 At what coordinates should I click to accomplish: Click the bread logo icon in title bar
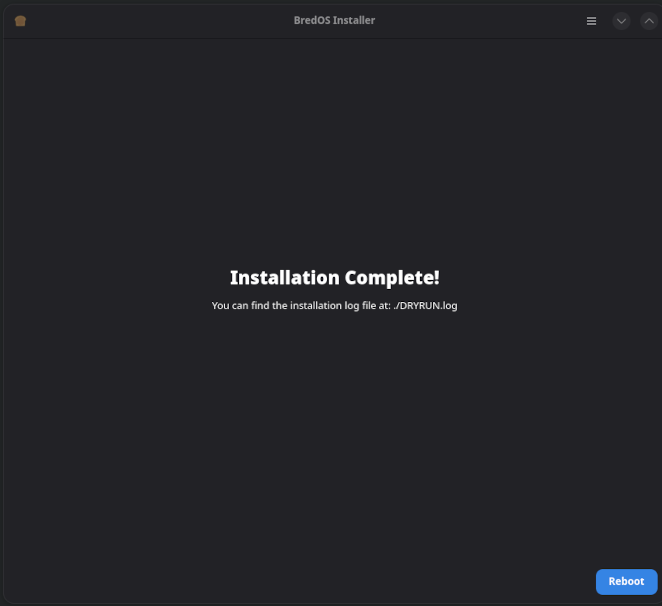(x=20, y=20)
